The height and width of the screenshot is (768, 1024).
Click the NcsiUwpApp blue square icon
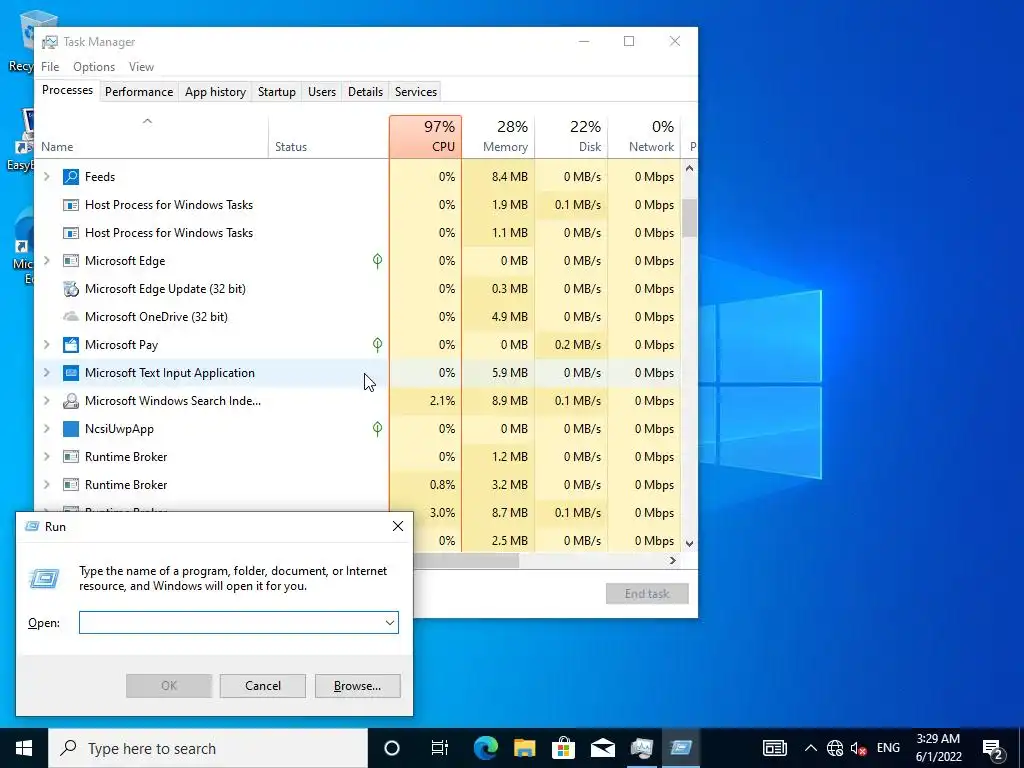click(x=71, y=429)
